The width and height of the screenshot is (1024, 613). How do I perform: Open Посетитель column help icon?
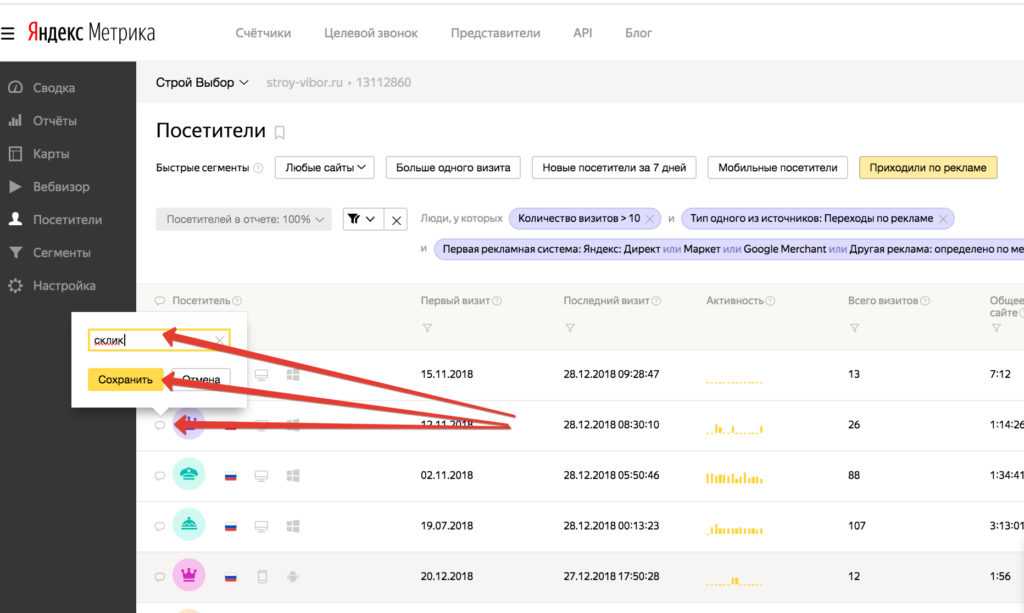(x=237, y=301)
